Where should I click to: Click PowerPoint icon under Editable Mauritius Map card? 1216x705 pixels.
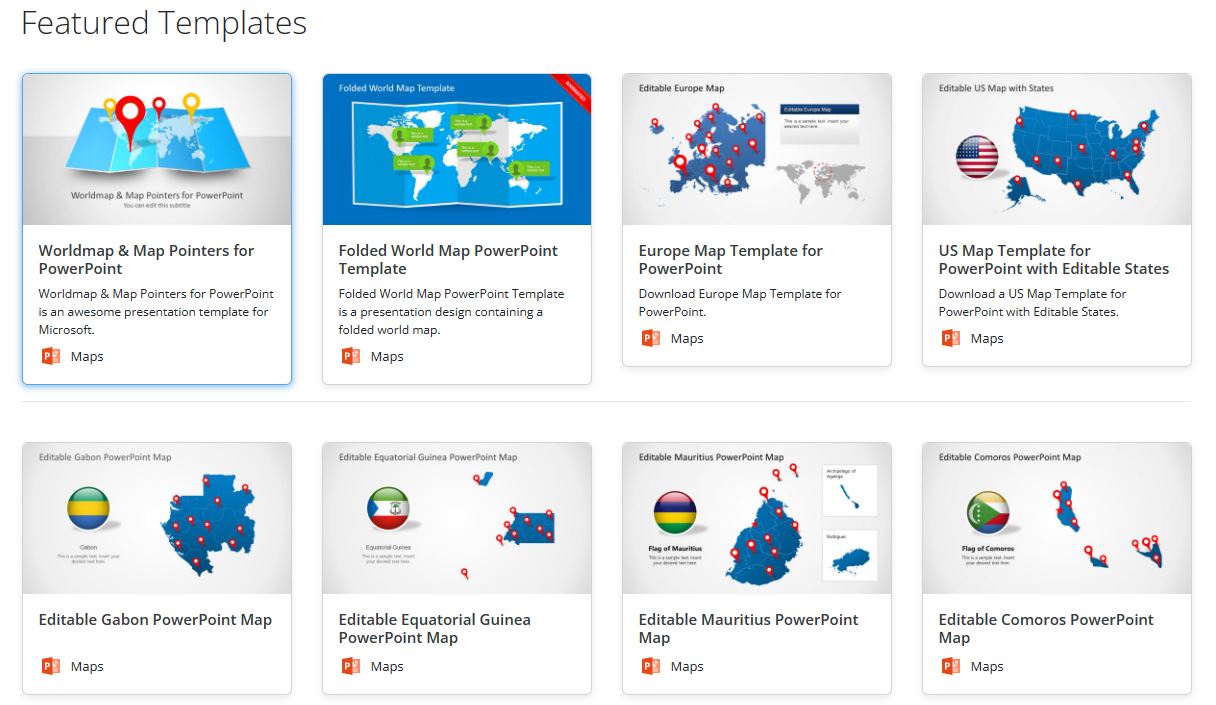tap(651, 666)
